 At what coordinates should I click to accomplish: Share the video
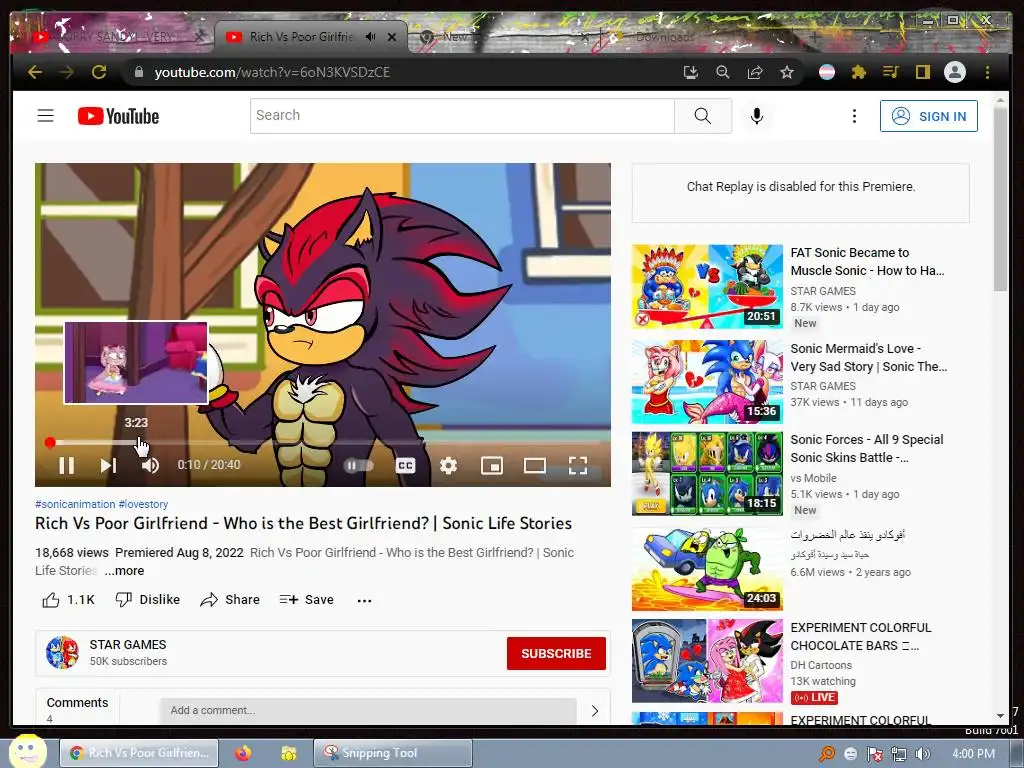tap(230, 600)
